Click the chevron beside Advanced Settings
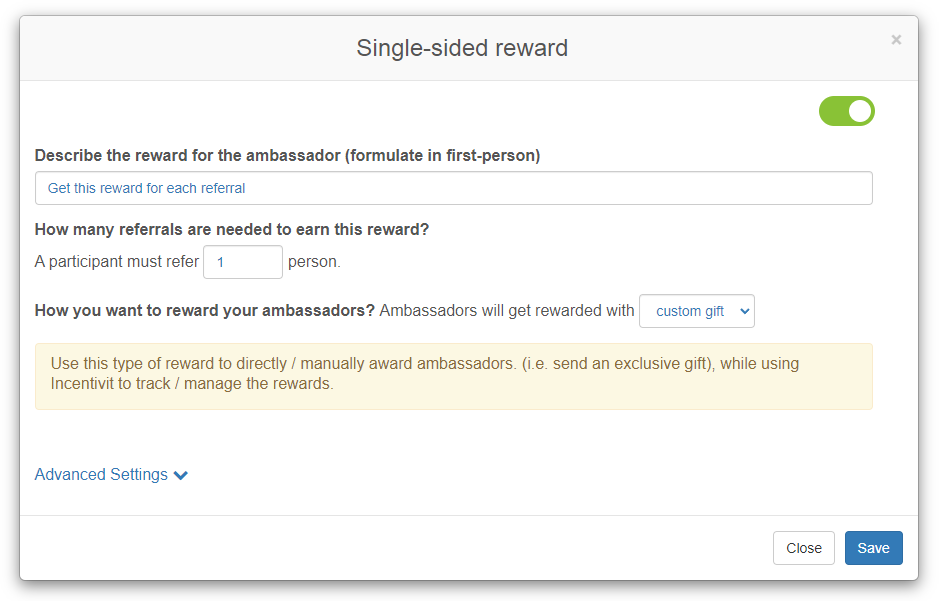This screenshot has width=939, height=601. (181, 475)
